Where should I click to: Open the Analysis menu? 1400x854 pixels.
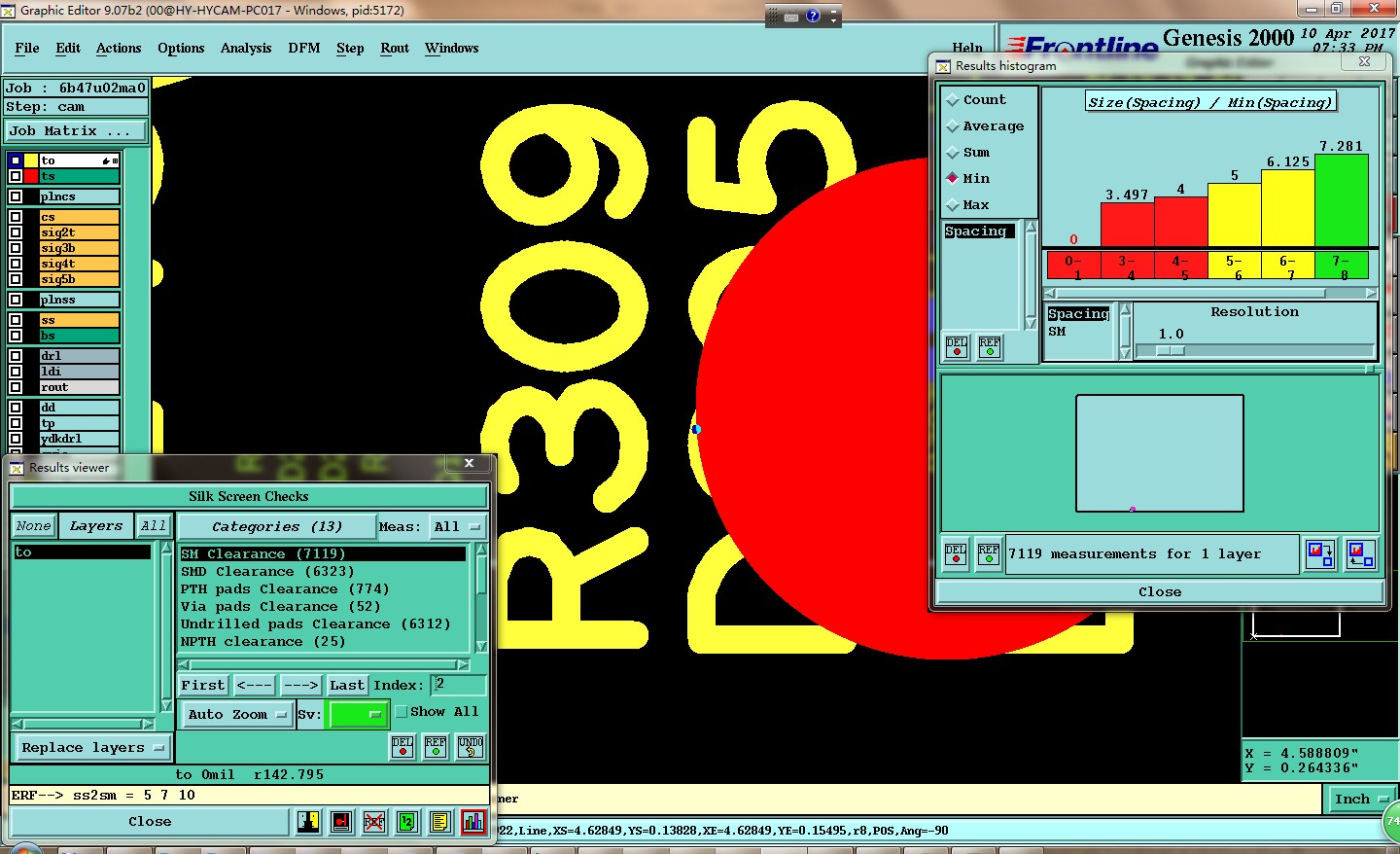click(246, 48)
